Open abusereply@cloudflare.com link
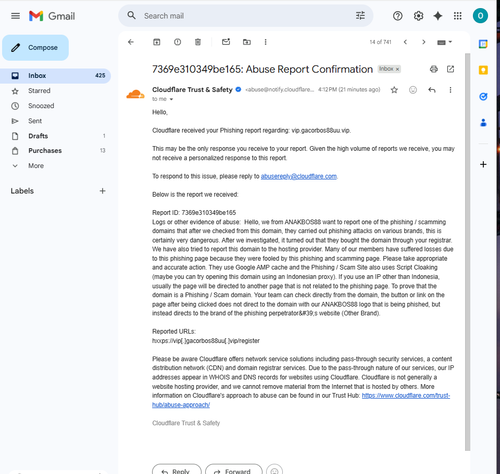The image size is (500, 474). 299,176
